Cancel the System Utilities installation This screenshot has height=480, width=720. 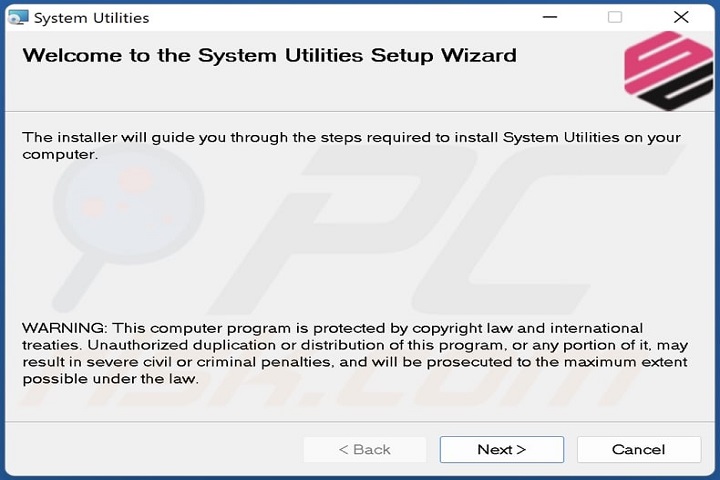(x=638, y=449)
